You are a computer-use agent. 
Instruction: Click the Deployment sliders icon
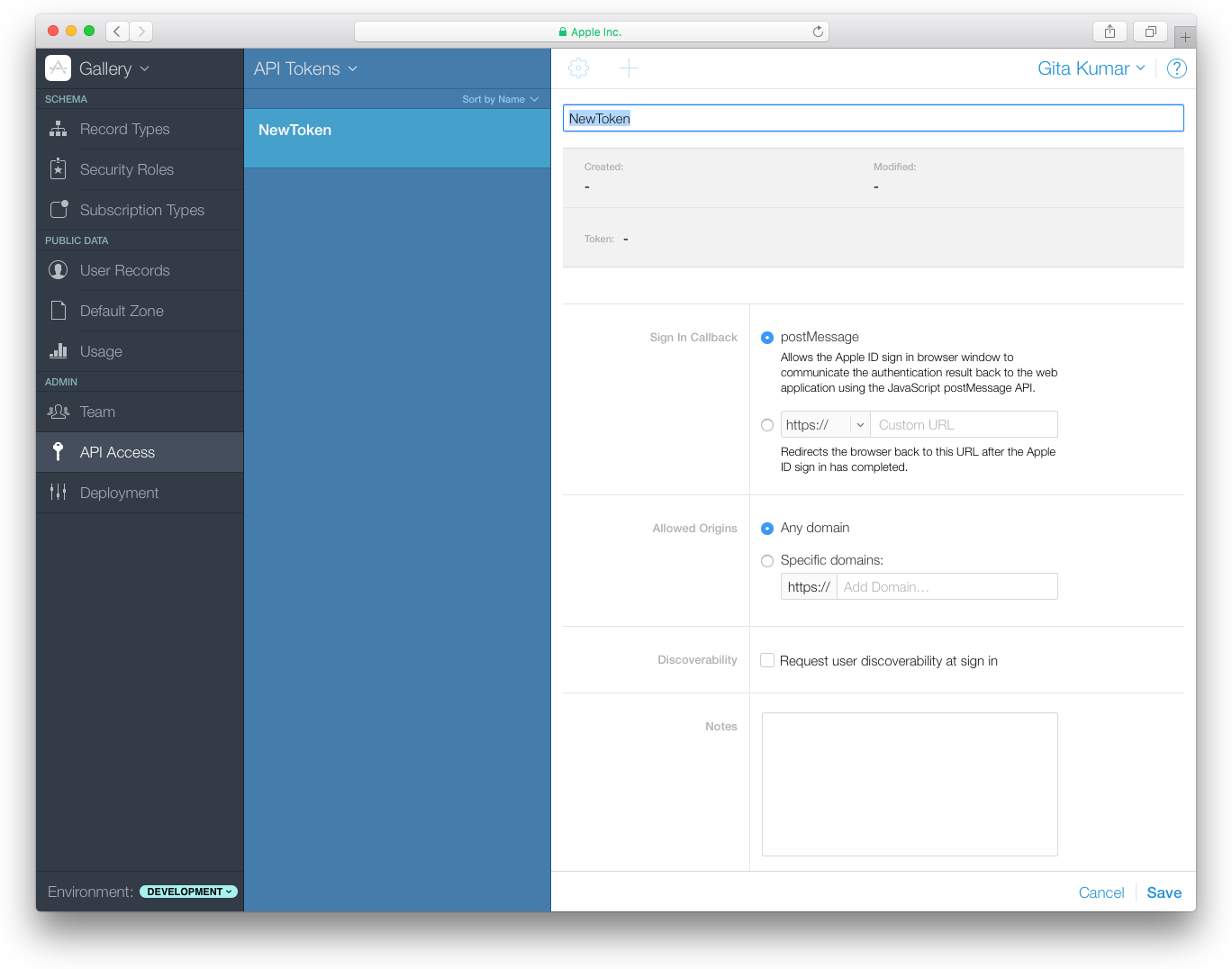tap(59, 493)
